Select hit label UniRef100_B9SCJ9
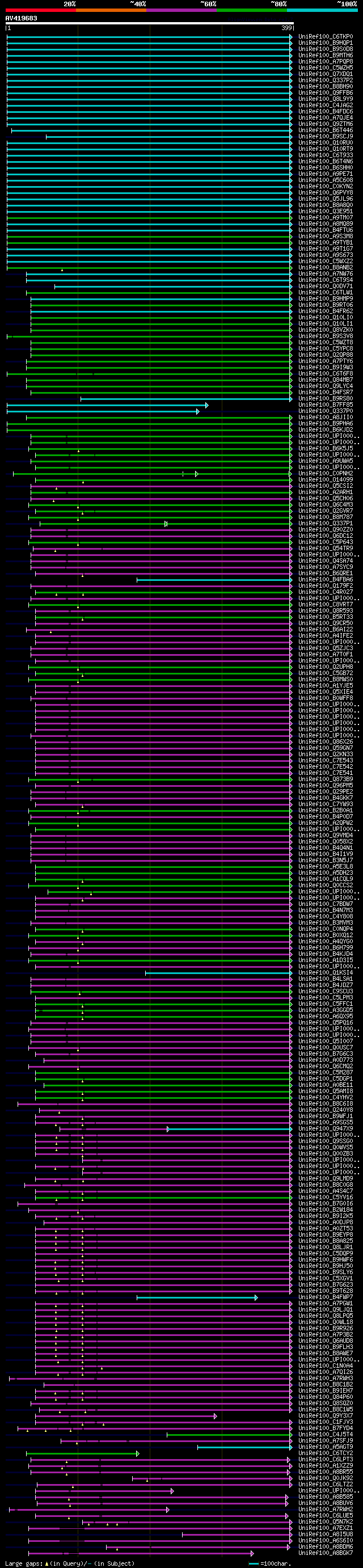The width and height of the screenshot is (363, 1568). point(325,136)
